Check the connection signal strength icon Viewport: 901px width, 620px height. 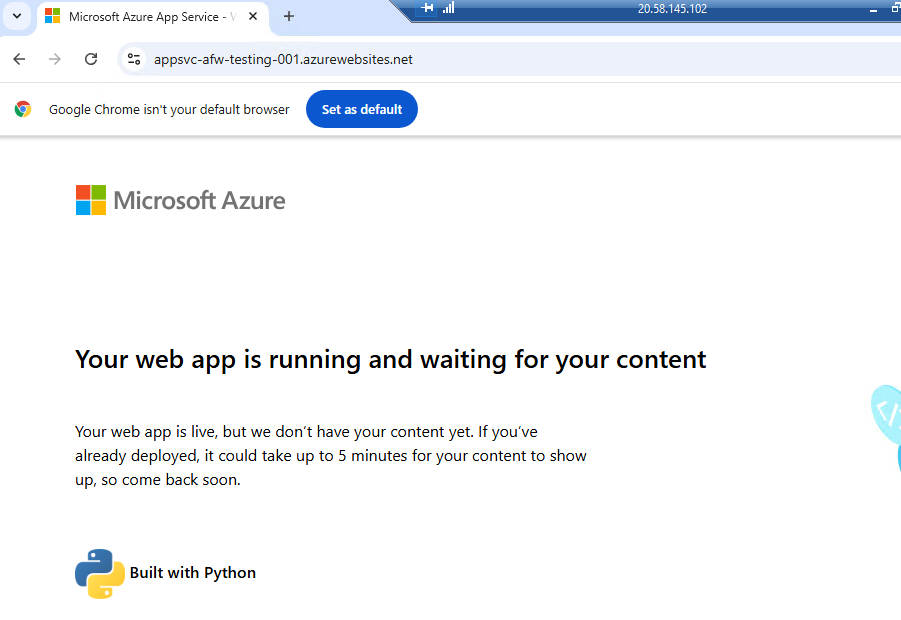448,8
